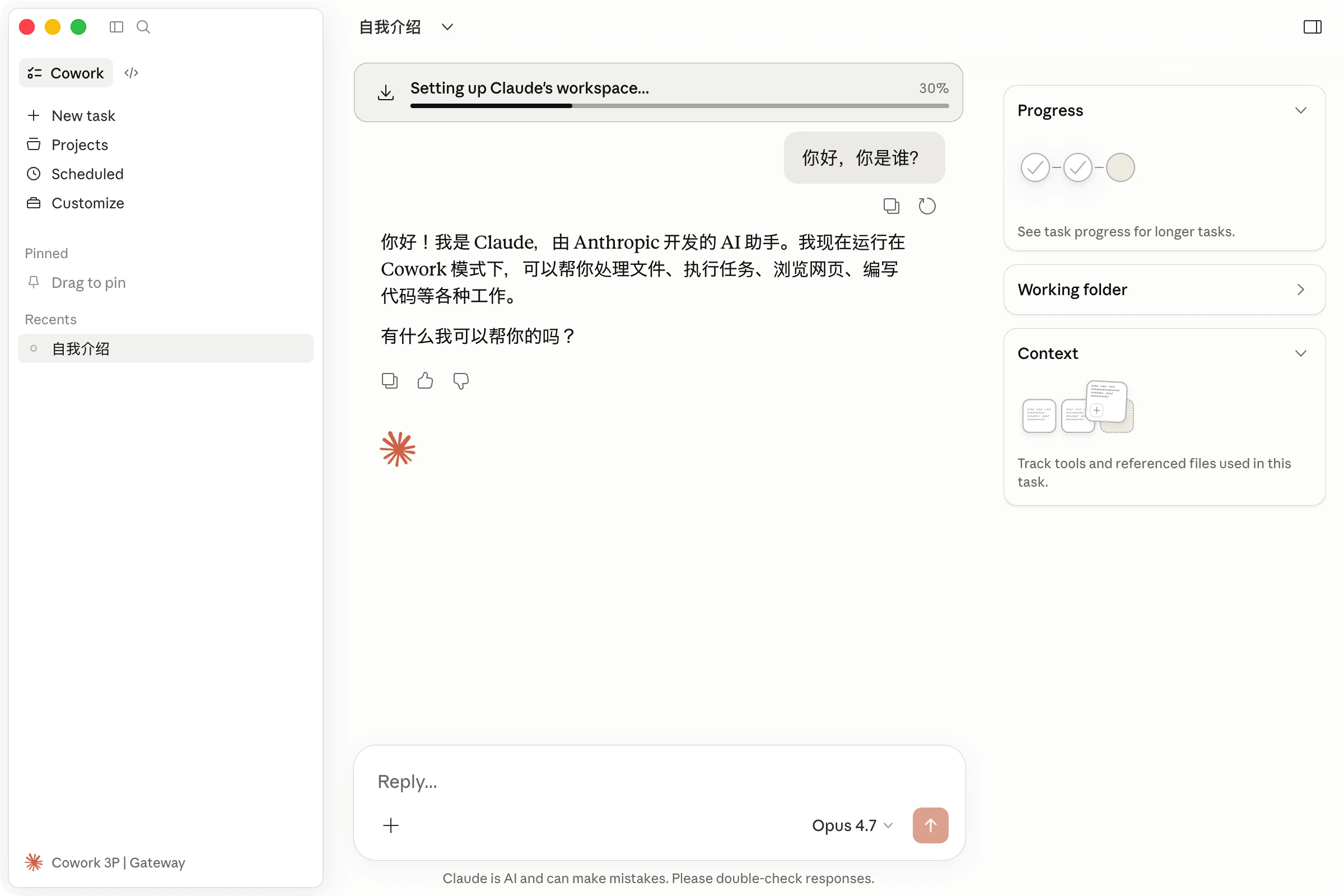The height and width of the screenshot is (896, 1344).
Task: Open the recent task 自我介绍
Action: 166,348
